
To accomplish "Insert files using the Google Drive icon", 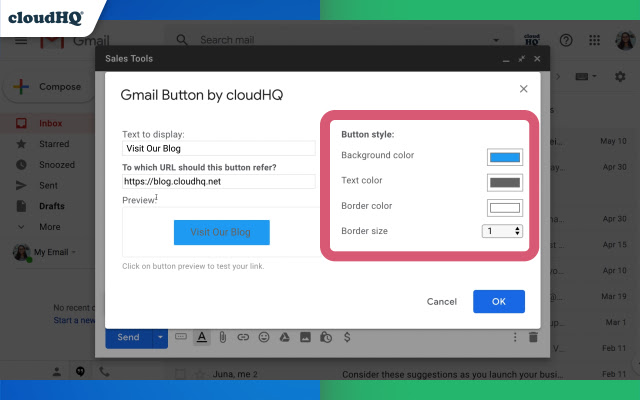I will click(x=284, y=337).
